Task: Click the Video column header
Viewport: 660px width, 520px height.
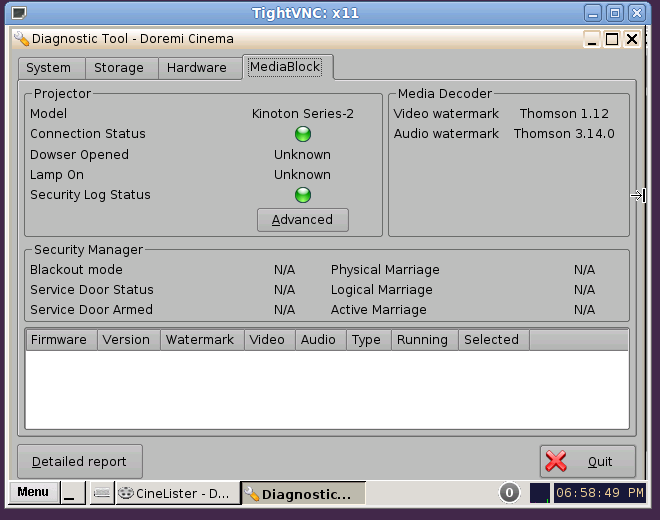Action: tap(270, 340)
